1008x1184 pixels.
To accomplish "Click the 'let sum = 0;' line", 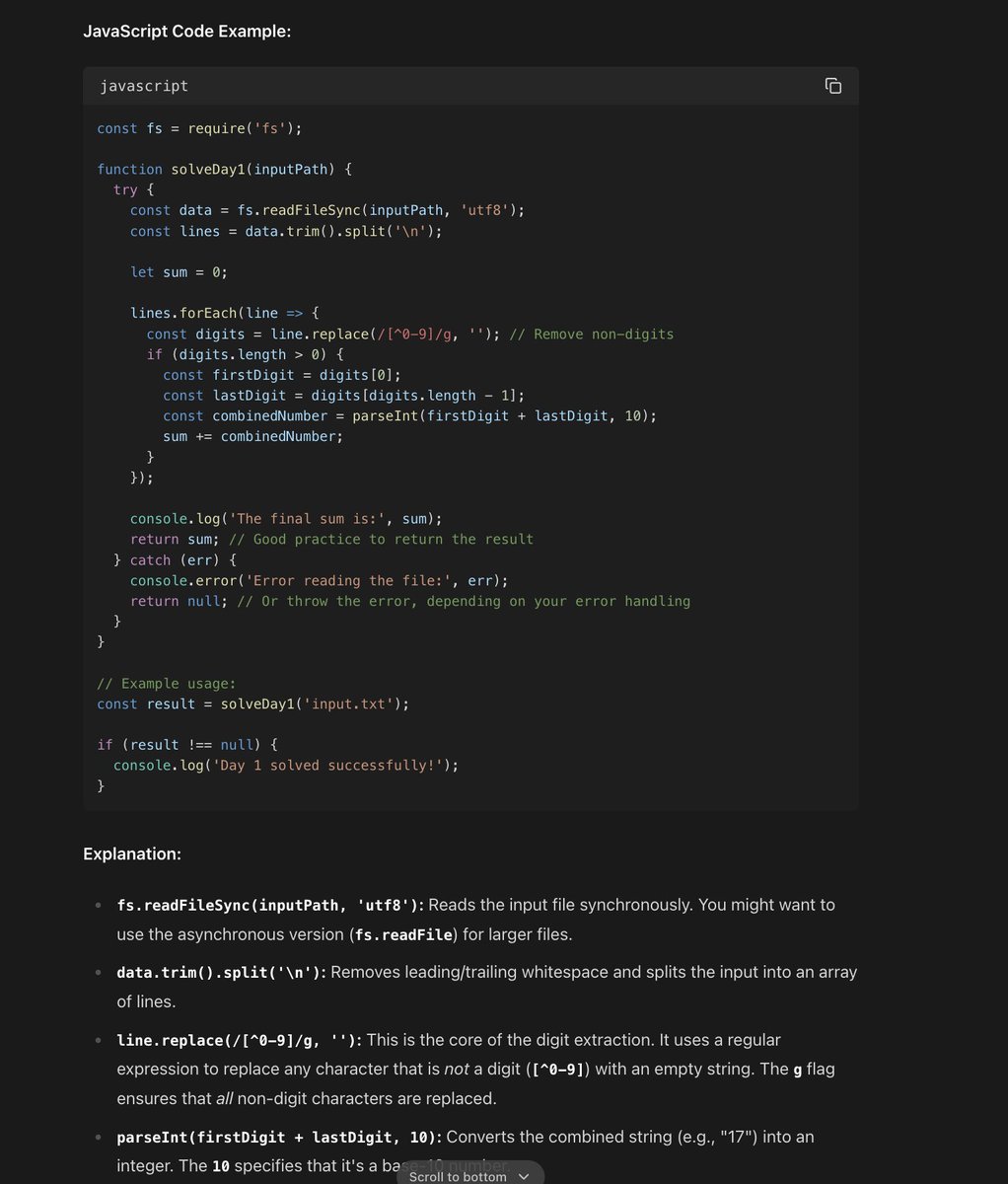I will point(180,271).
